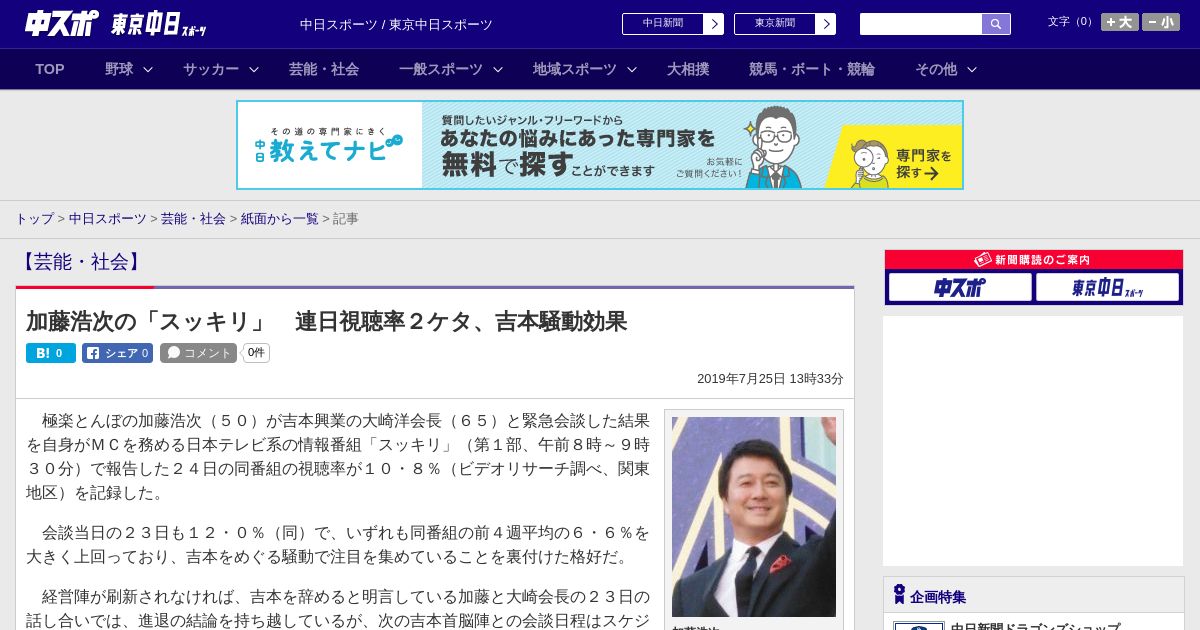This screenshot has height=630, width=1200.
Task: Click 新聞購読のご案内 中スポ button
Action: (960, 287)
